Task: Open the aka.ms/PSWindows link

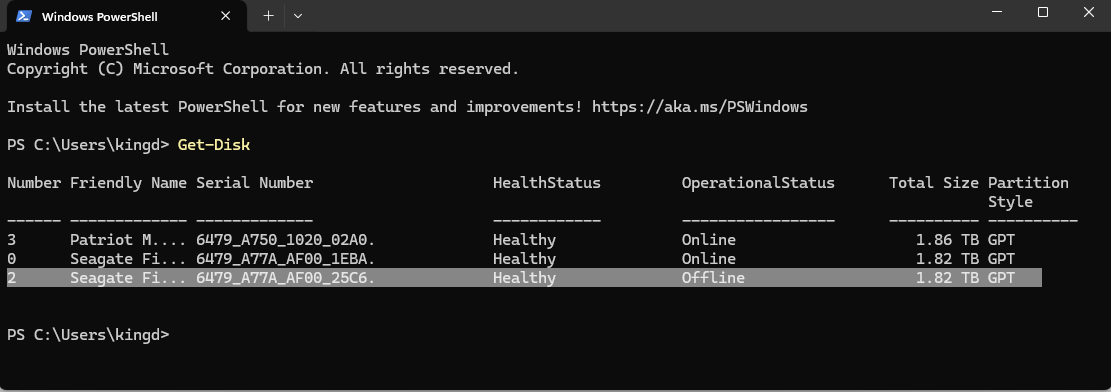Action: pos(699,108)
